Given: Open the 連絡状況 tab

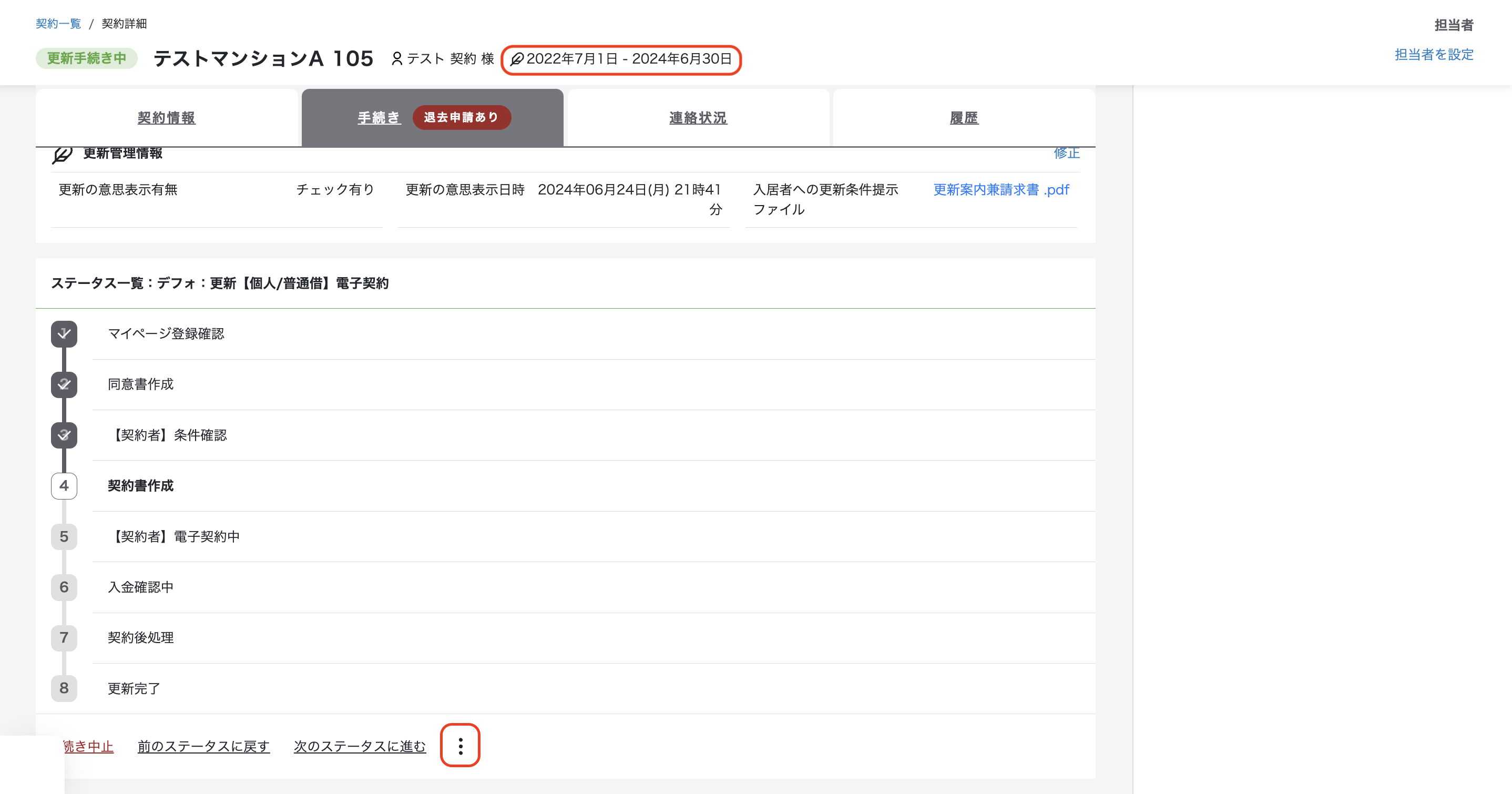Looking at the screenshot, I should coord(698,117).
